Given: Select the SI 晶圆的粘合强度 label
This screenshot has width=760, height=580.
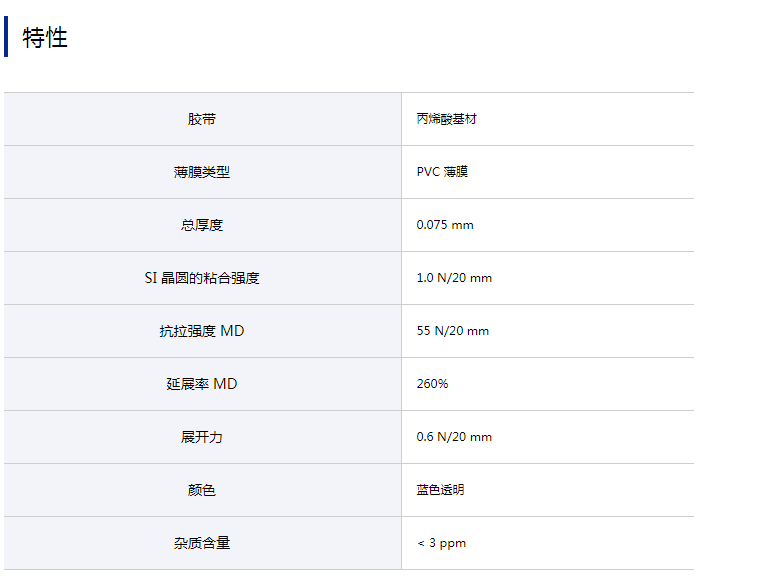Looking at the screenshot, I should tap(202, 278).
